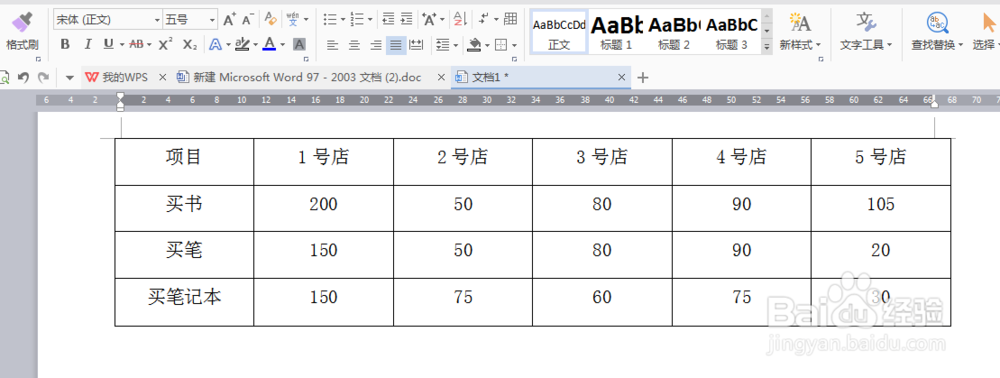Center align the text

(354, 45)
